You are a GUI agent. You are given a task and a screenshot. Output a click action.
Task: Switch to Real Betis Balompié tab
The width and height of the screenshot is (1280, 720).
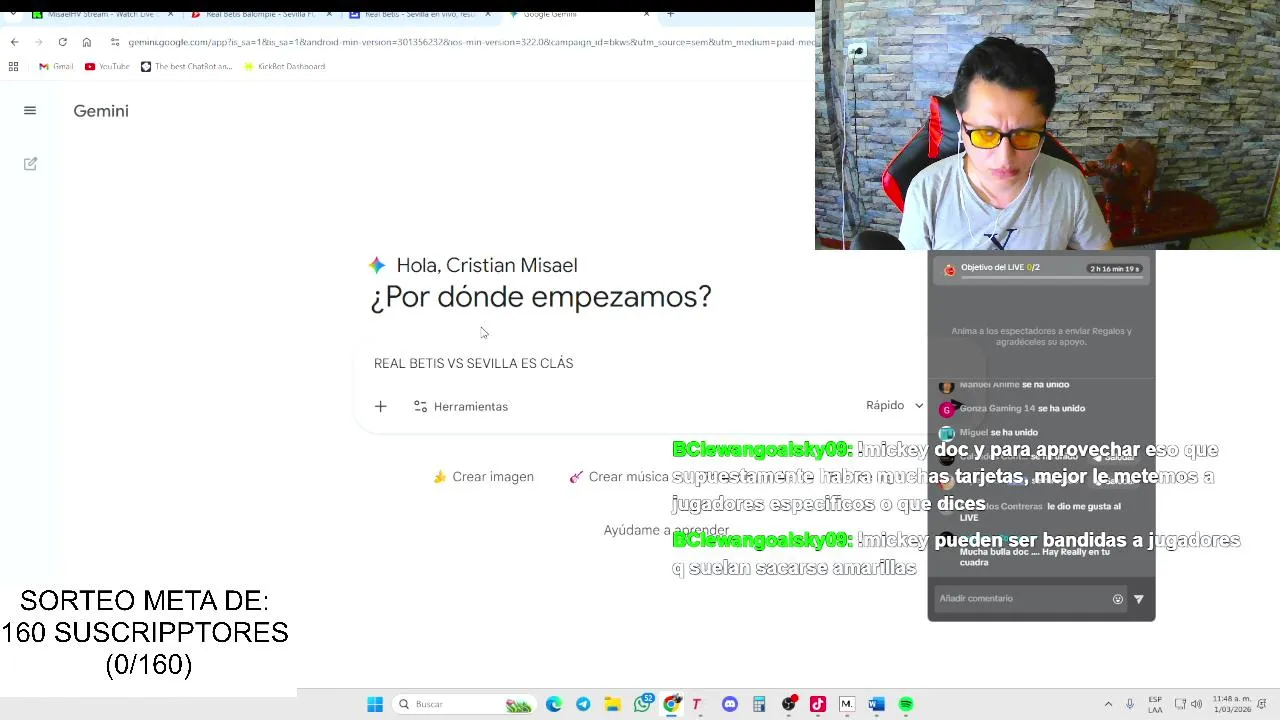click(261, 14)
